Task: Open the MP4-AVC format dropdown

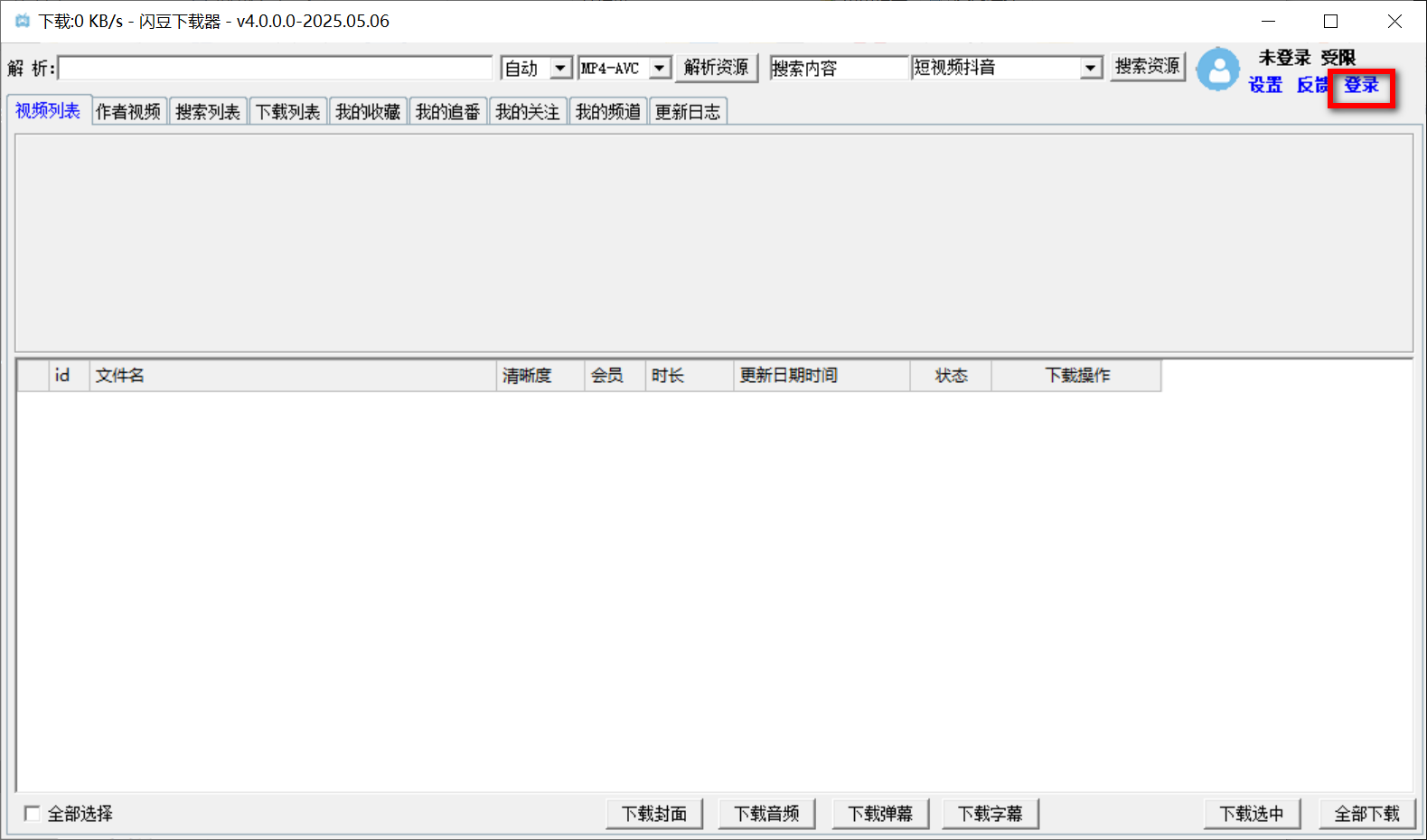Action: [x=661, y=68]
